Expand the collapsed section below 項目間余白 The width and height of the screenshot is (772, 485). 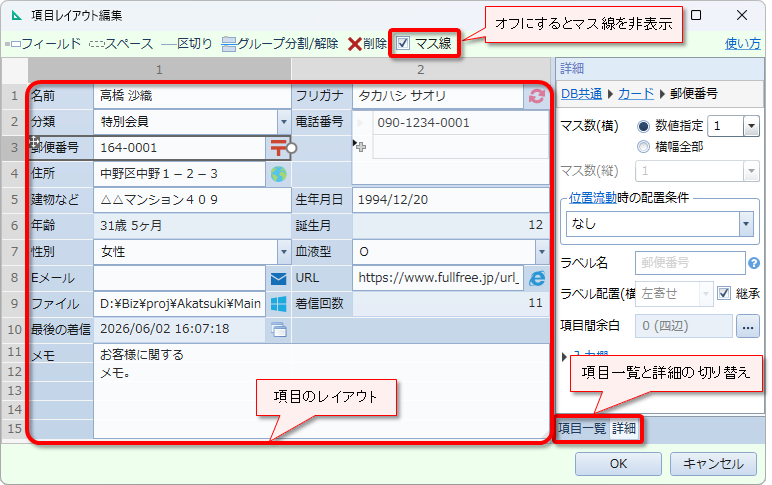(564, 356)
